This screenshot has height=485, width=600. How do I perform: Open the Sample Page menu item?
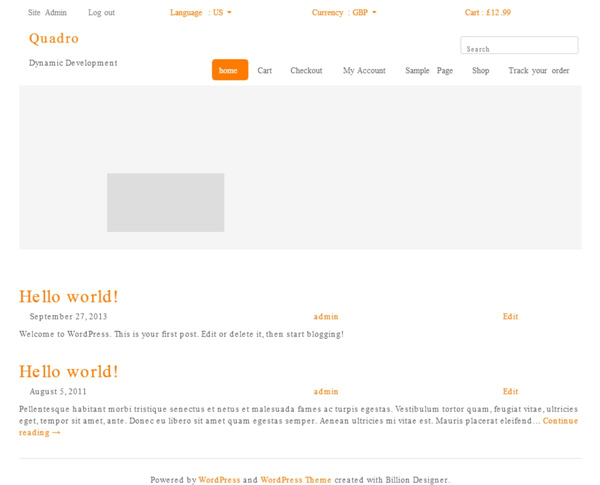[x=429, y=71]
